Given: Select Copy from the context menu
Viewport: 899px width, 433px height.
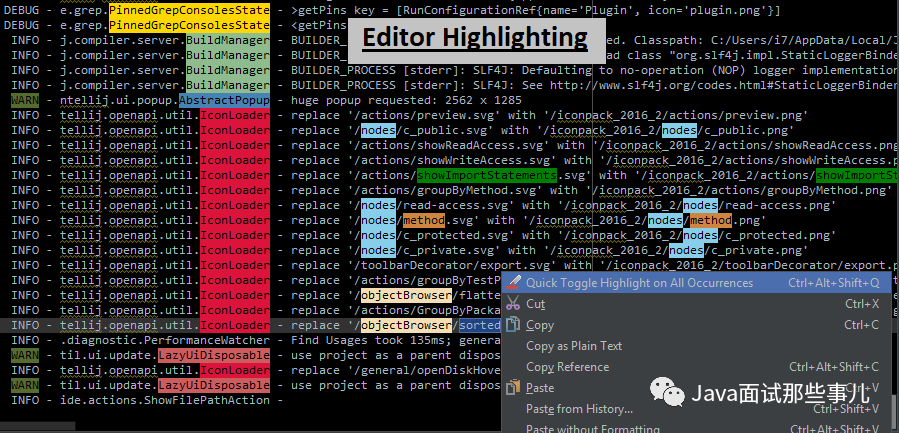Looking at the screenshot, I should click(697, 325).
